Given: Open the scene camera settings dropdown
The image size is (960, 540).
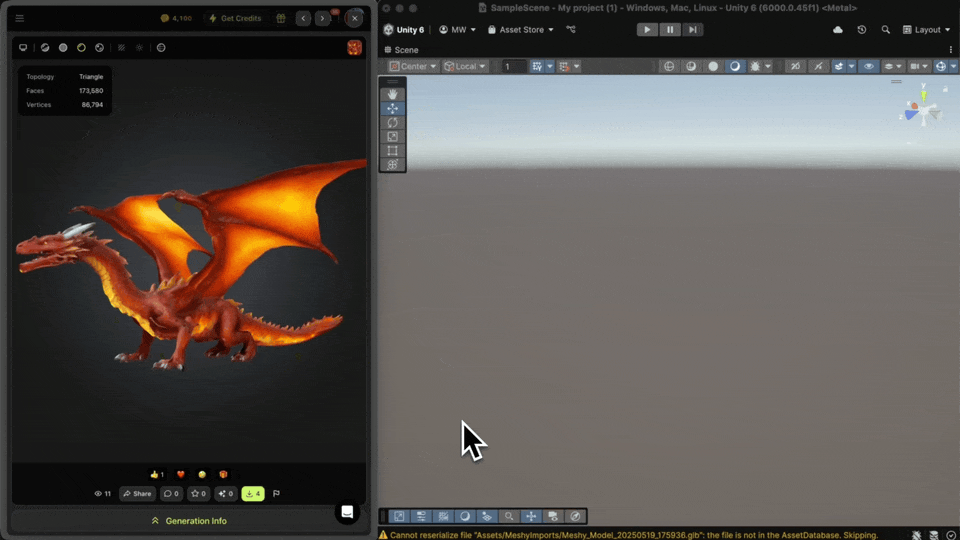Looking at the screenshot, I should click(919, 66).
